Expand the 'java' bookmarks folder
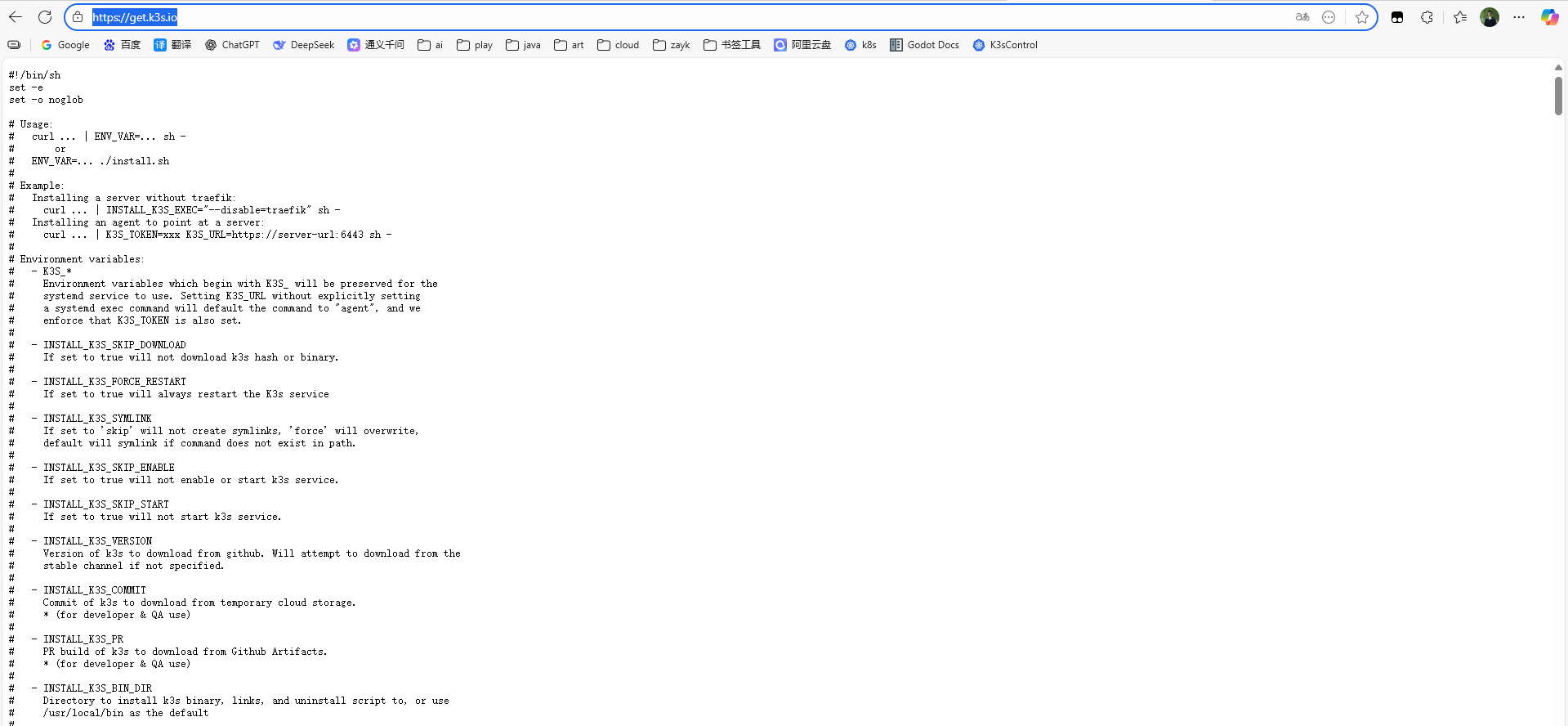This screenshot has width=1568, height=726. click(523, 45)
